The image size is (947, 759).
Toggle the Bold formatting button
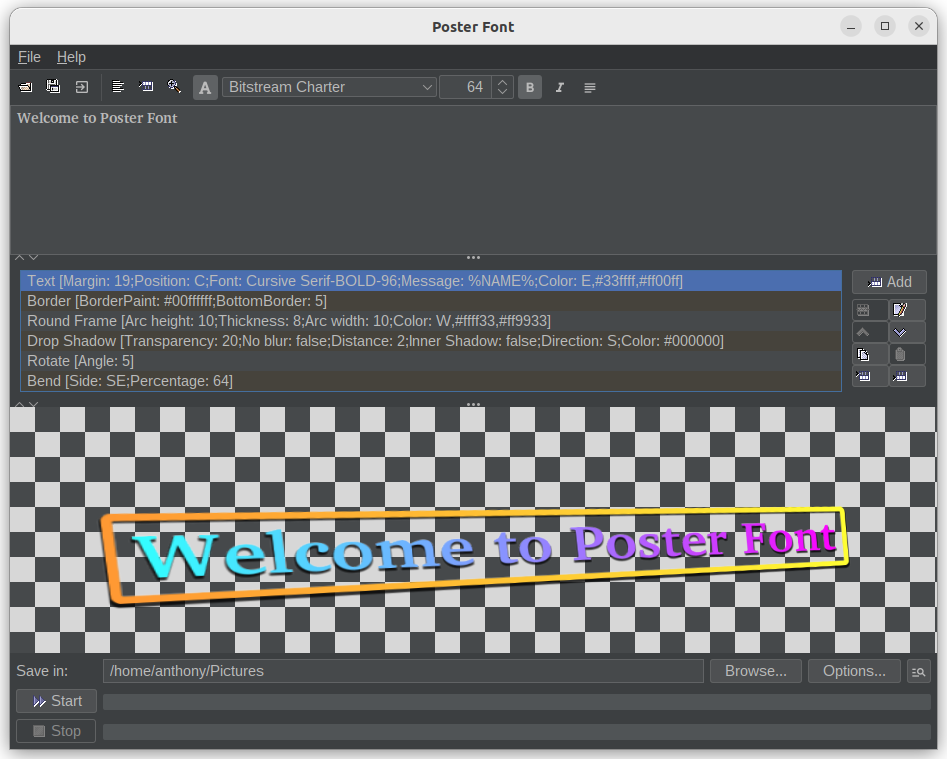(x=530, y=87)
